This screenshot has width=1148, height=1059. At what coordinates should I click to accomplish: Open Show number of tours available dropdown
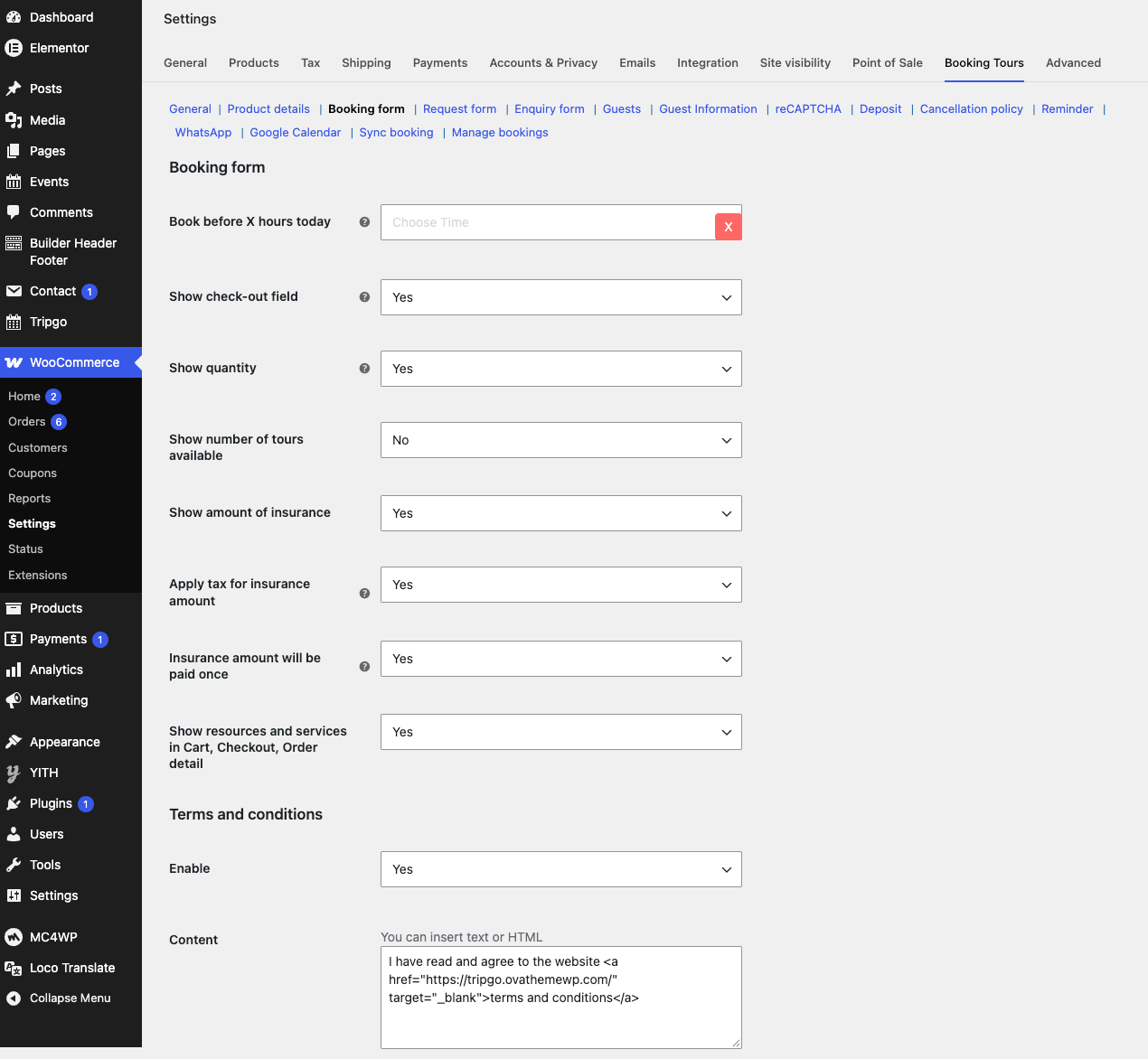point(561,440)
